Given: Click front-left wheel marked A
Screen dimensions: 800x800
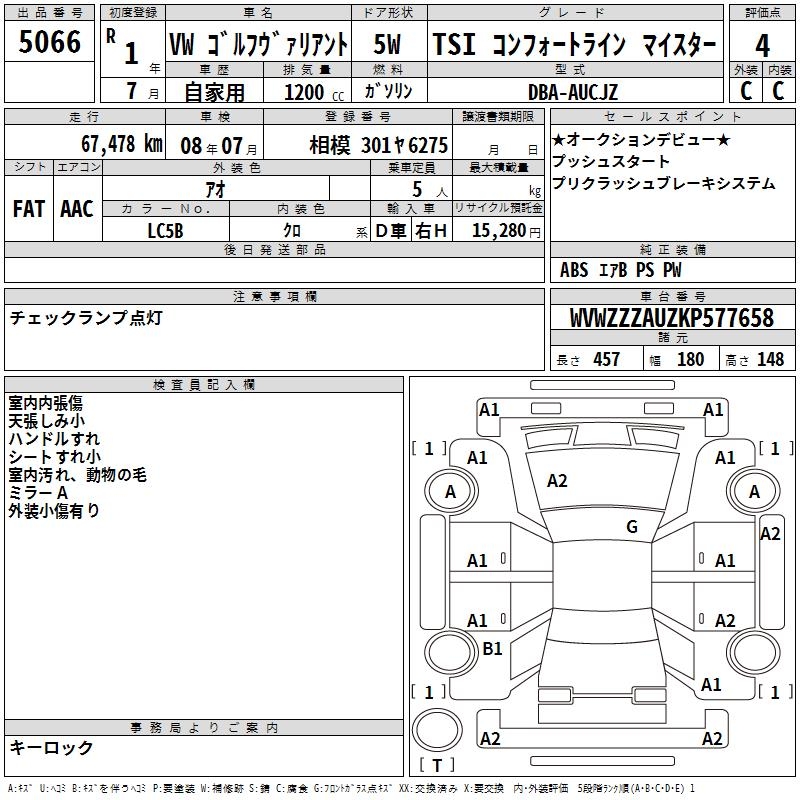Looking at the screenshot, I should 451,492.
